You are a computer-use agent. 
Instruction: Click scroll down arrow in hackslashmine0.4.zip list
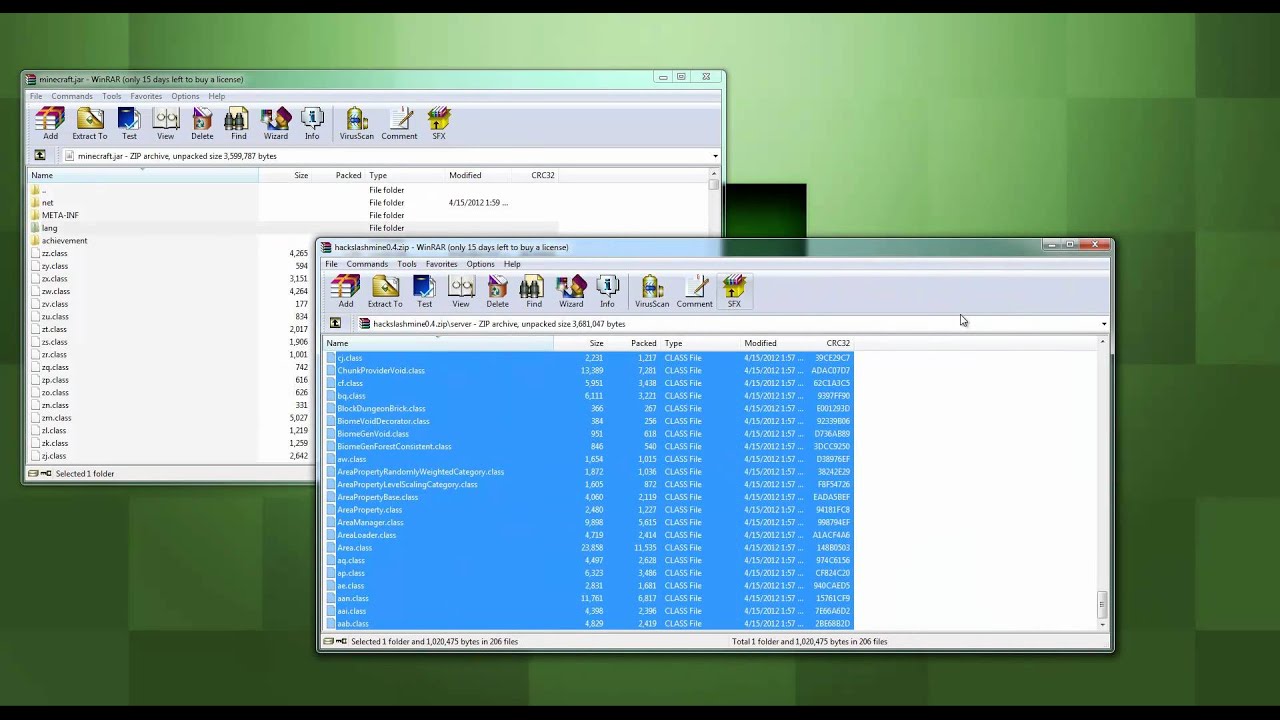1103,624
